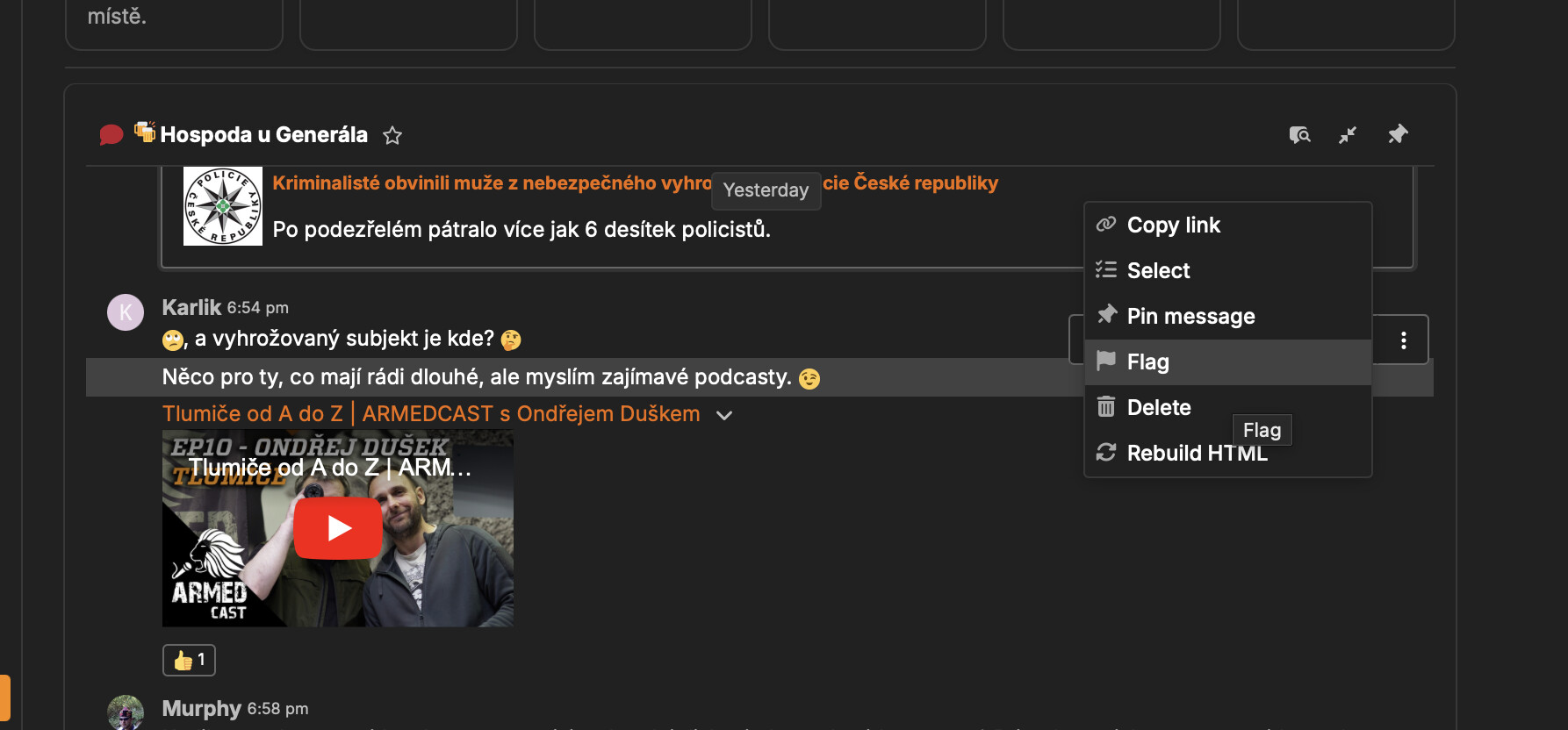Screen dimensions: 1568x730
Task: Click the Policie České republiky logo thumbnail
Action: 223,206
